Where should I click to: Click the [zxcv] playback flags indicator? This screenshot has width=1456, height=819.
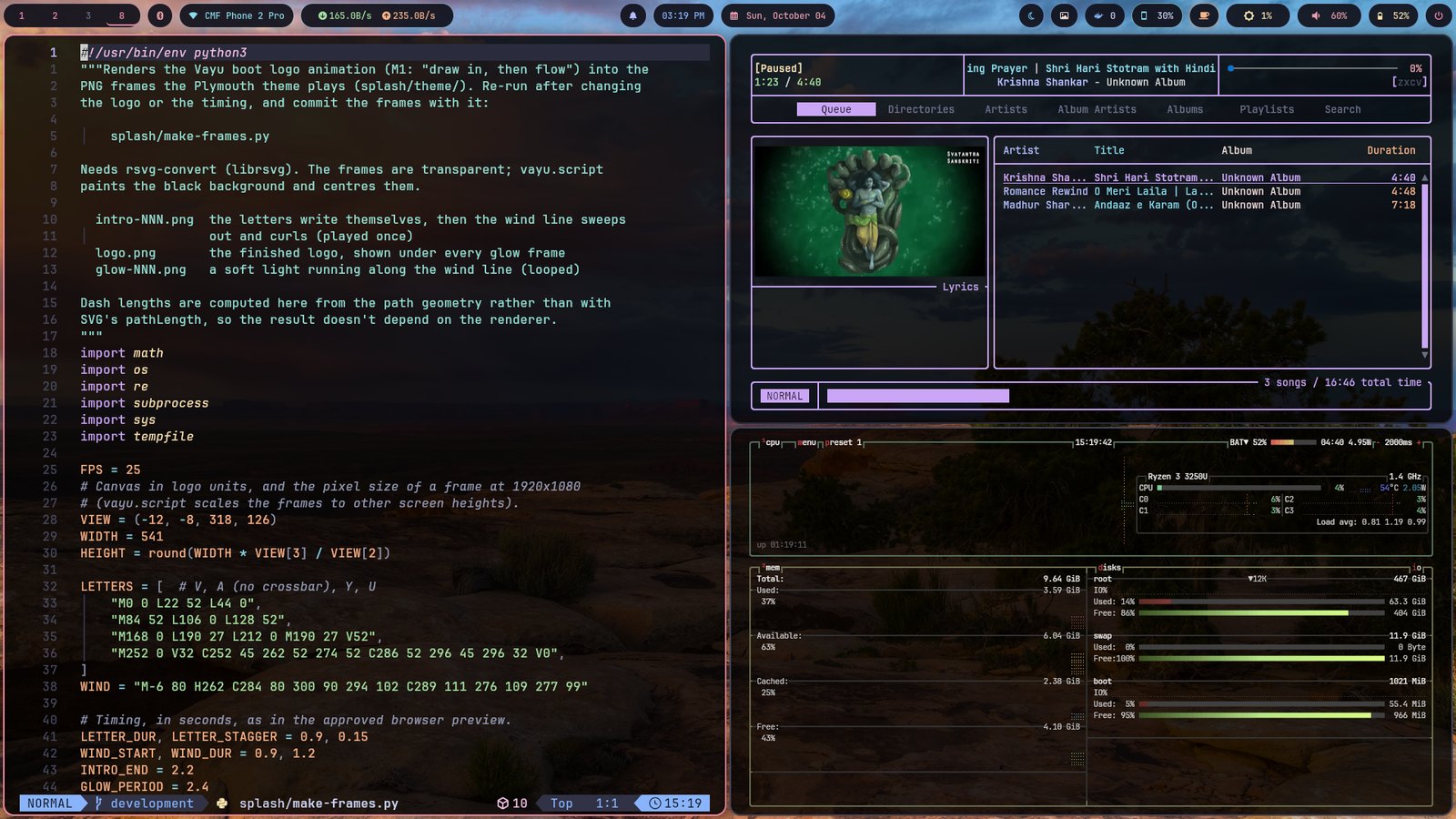point(1409,82)
